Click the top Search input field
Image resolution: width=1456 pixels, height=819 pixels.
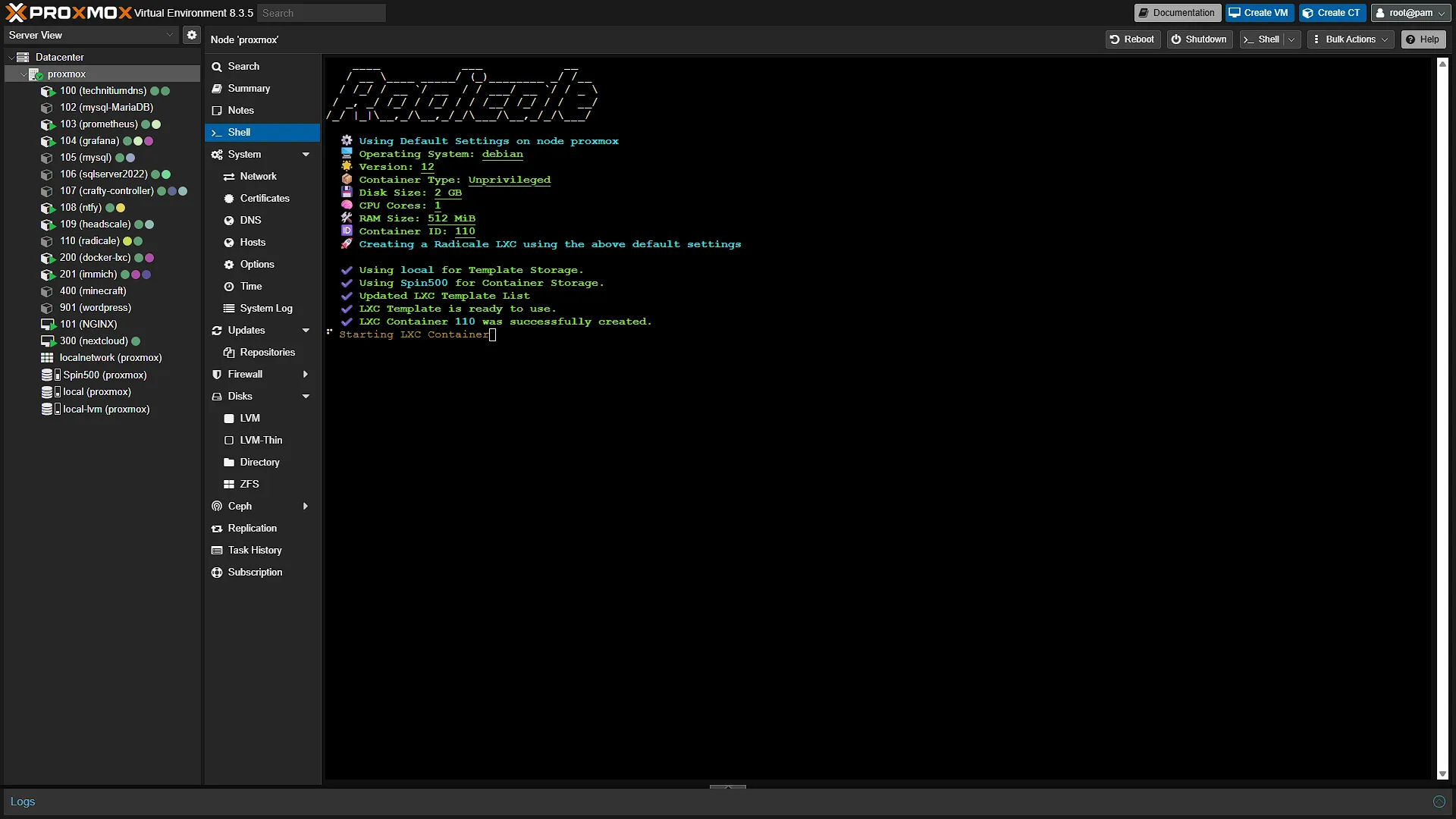pos(322,13)
